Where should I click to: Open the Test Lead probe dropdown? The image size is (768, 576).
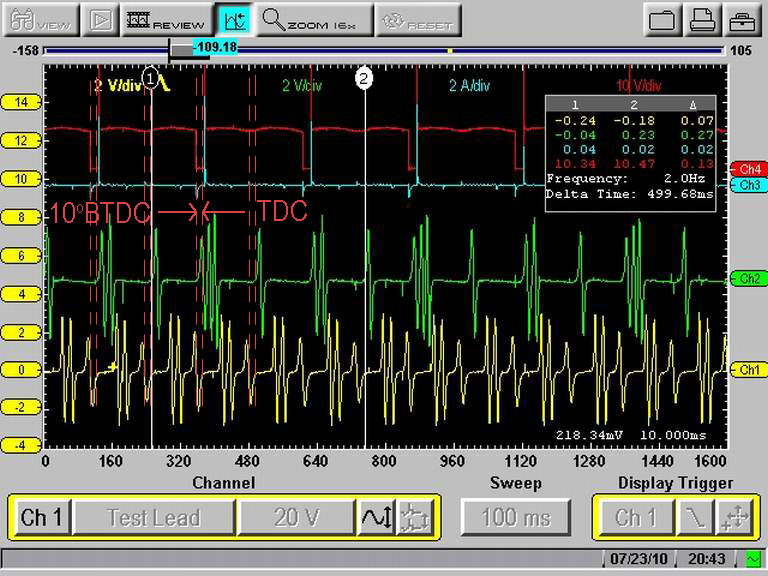[154, 517]
